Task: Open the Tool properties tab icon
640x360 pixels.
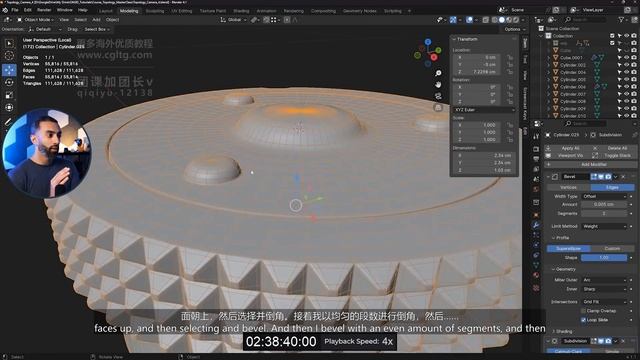Action: [536, 136]
